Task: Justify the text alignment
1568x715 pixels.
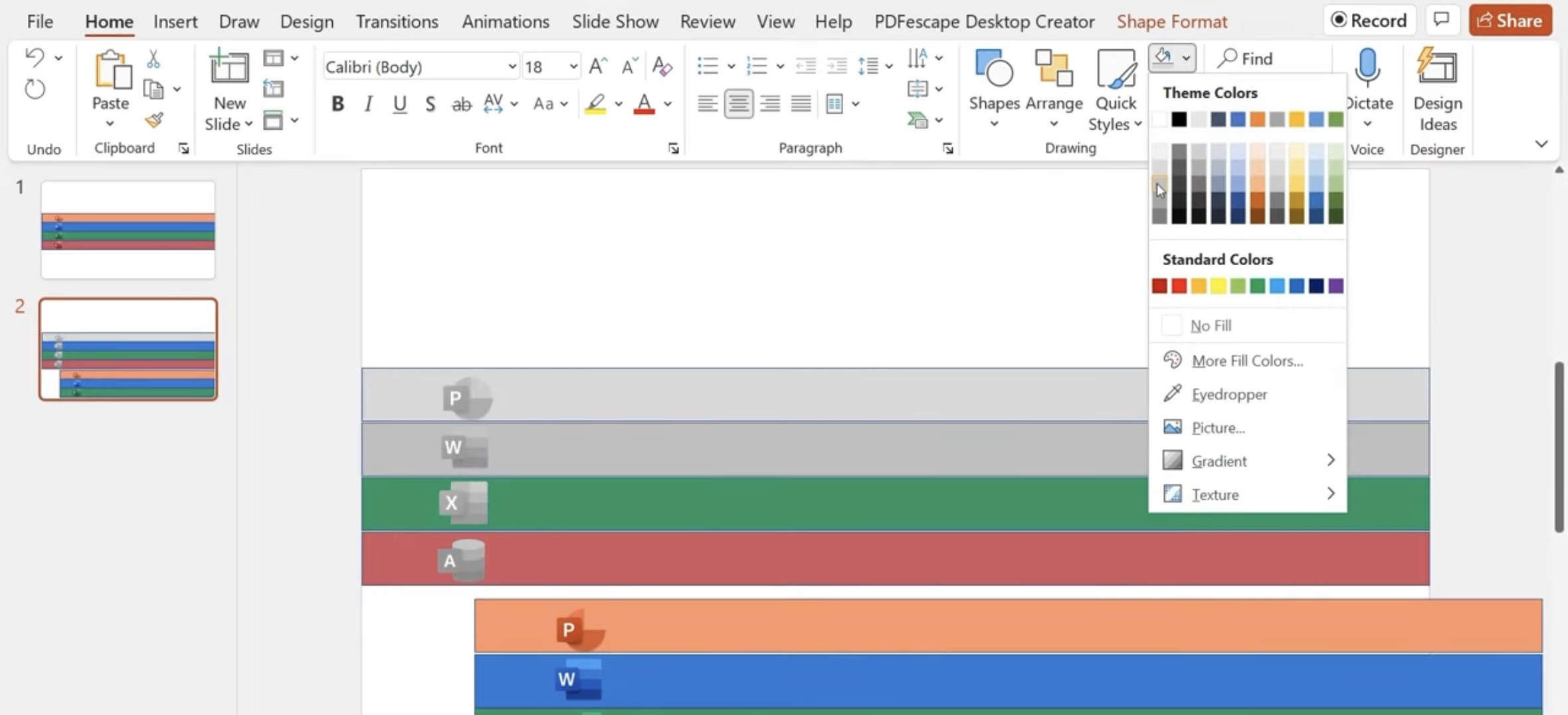Action: tap(801, 104)
